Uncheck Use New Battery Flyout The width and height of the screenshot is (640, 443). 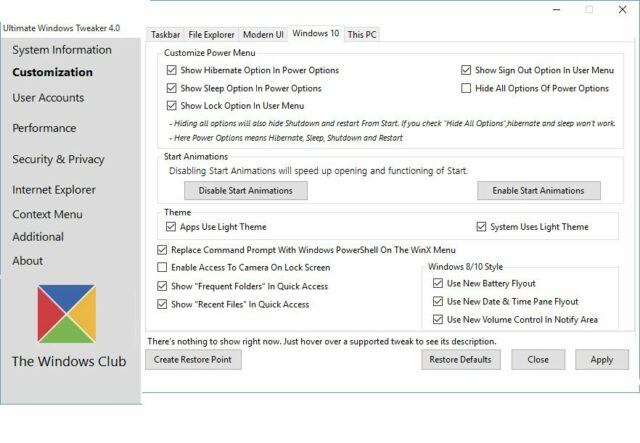coord(438,284)
